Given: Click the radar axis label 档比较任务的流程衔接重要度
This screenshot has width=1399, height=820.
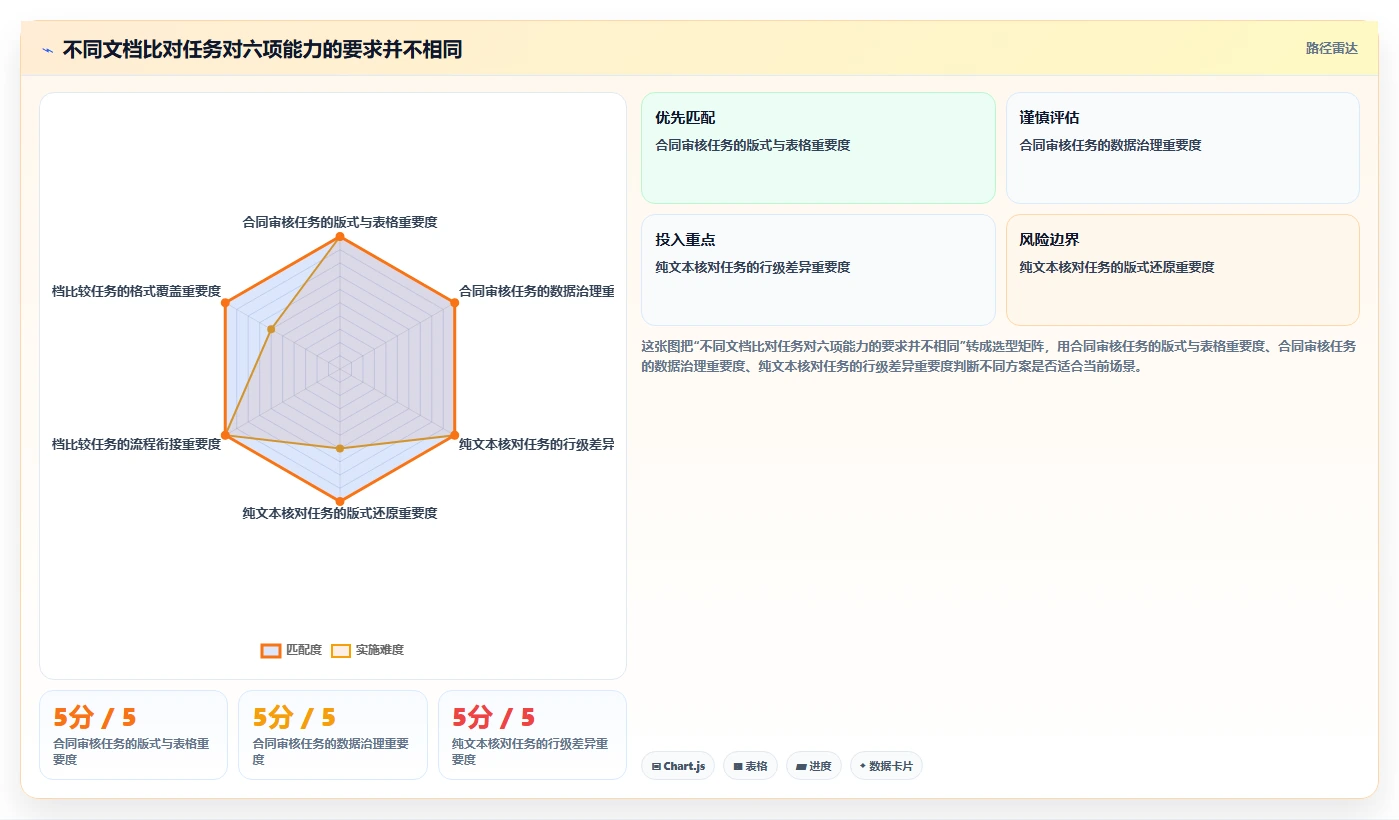Looking at the screenshot, I should [136, 444].
